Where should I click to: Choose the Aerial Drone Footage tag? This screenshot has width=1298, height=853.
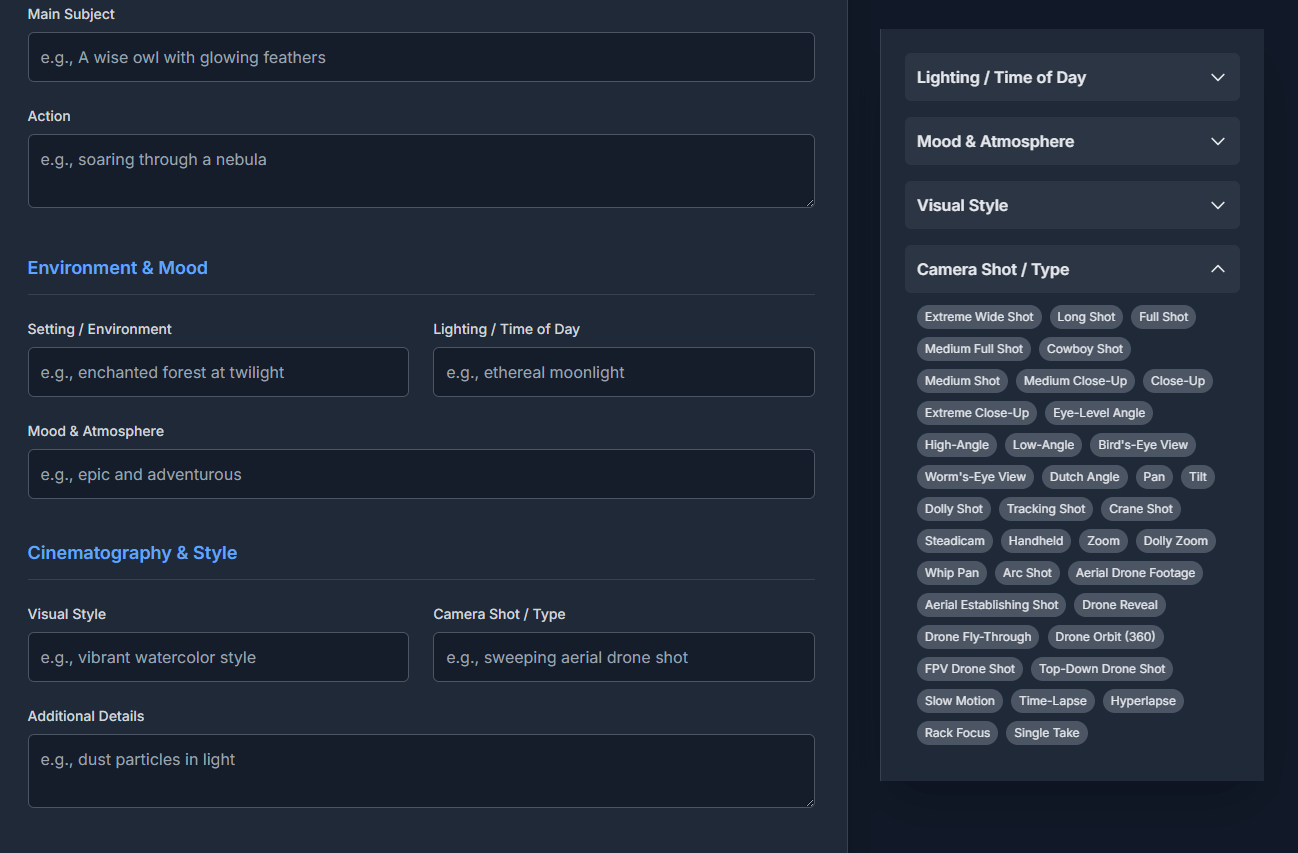pos(1134,572)
